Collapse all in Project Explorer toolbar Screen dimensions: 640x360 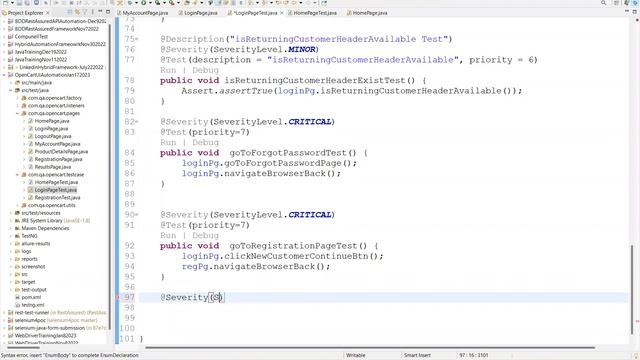point(71,12)
